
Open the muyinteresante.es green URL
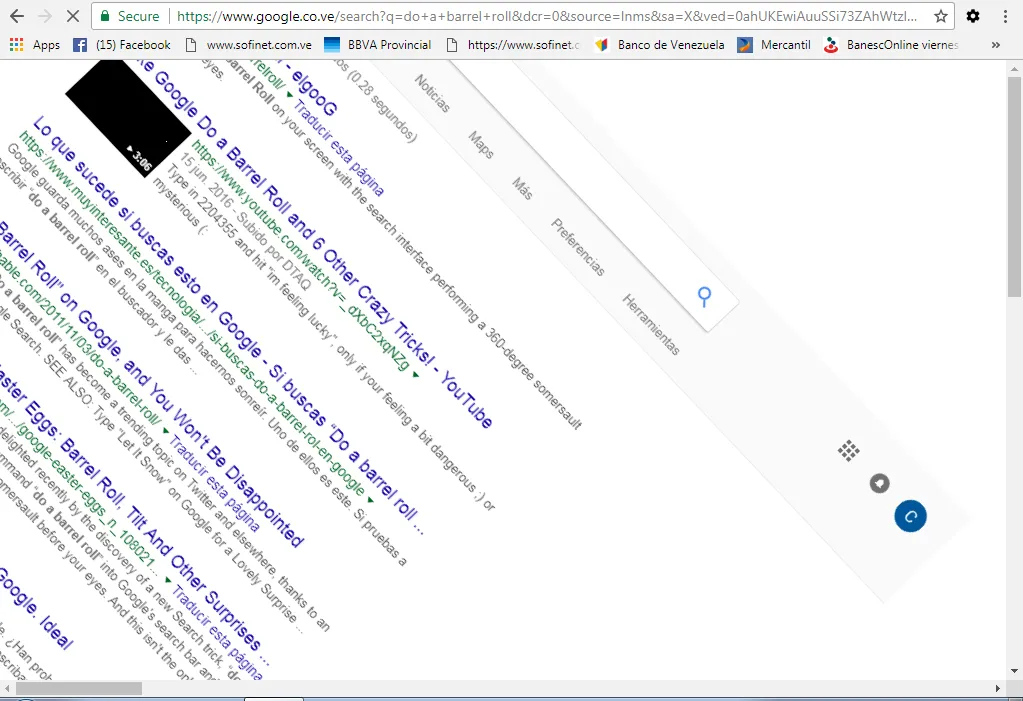pos(191,313)
